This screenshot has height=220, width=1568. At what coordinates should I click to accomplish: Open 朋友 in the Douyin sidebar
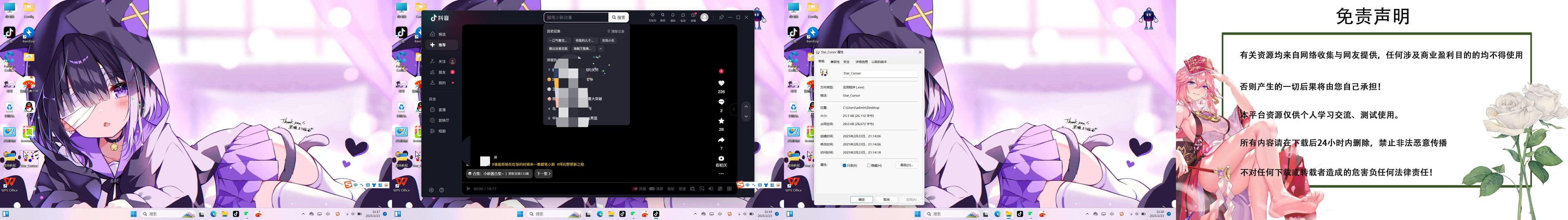click(443, 73)
